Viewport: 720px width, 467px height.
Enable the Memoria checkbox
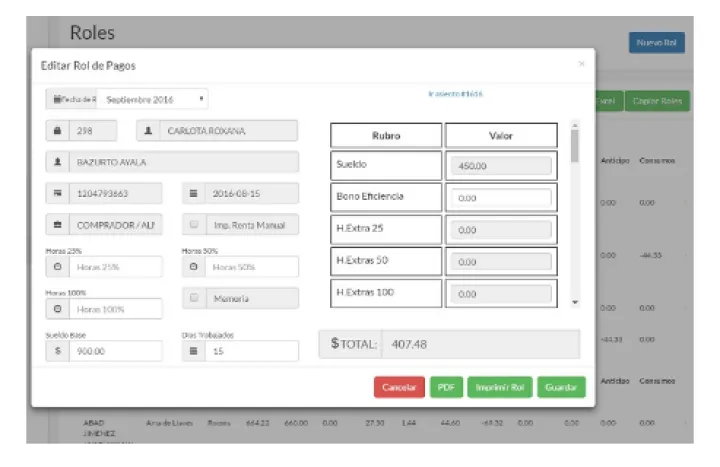tap(193, 298)
